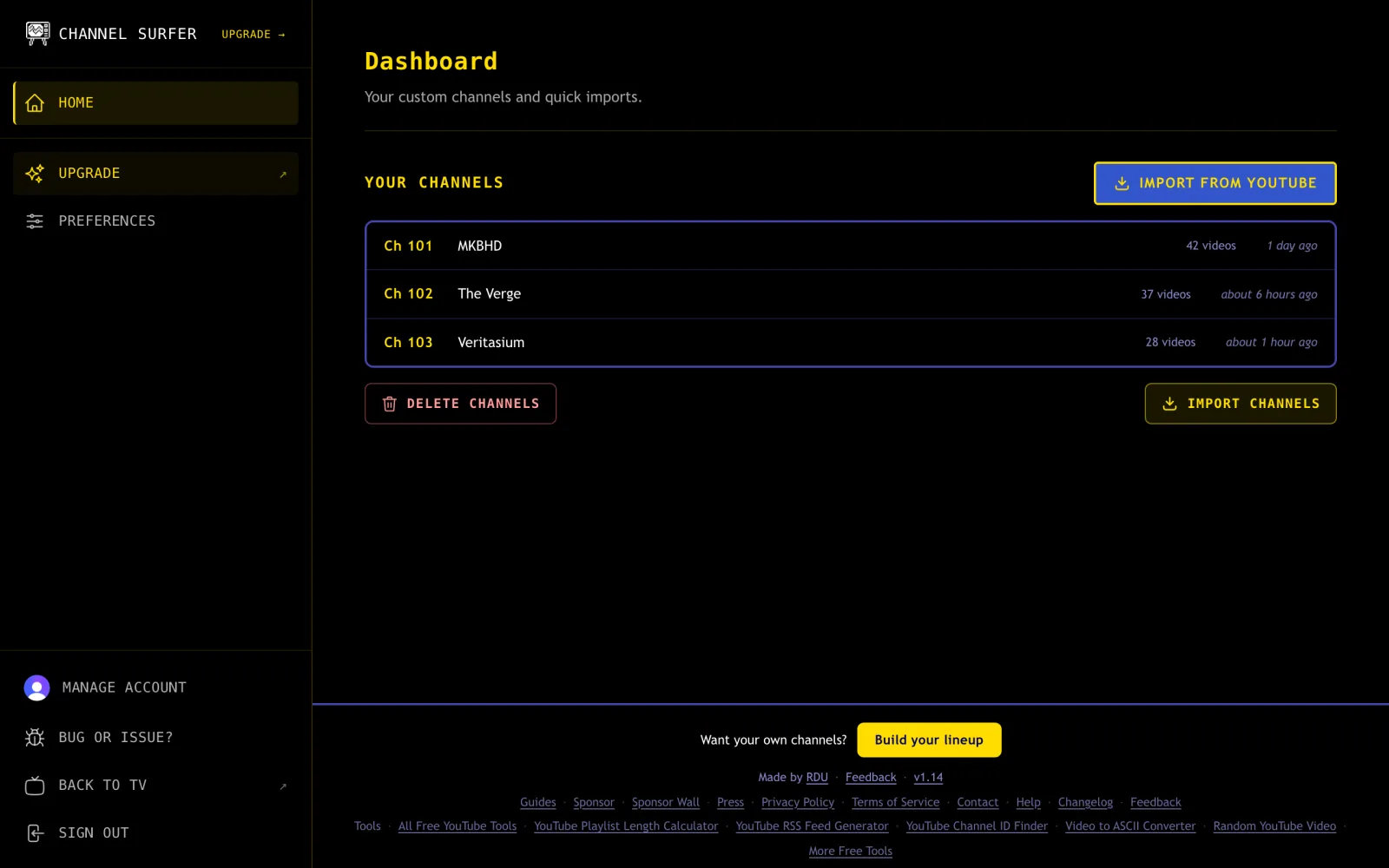Screen dimensions: 1389x868
Task: Click the TV icon beside Back to TV
Action: [x=35, y=786]
